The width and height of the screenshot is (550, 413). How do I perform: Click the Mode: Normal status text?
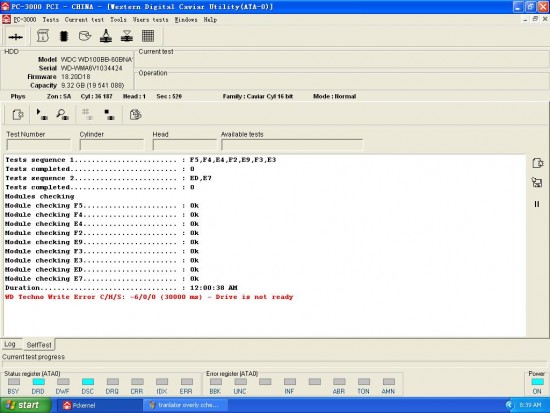click(x=335, y=96)
